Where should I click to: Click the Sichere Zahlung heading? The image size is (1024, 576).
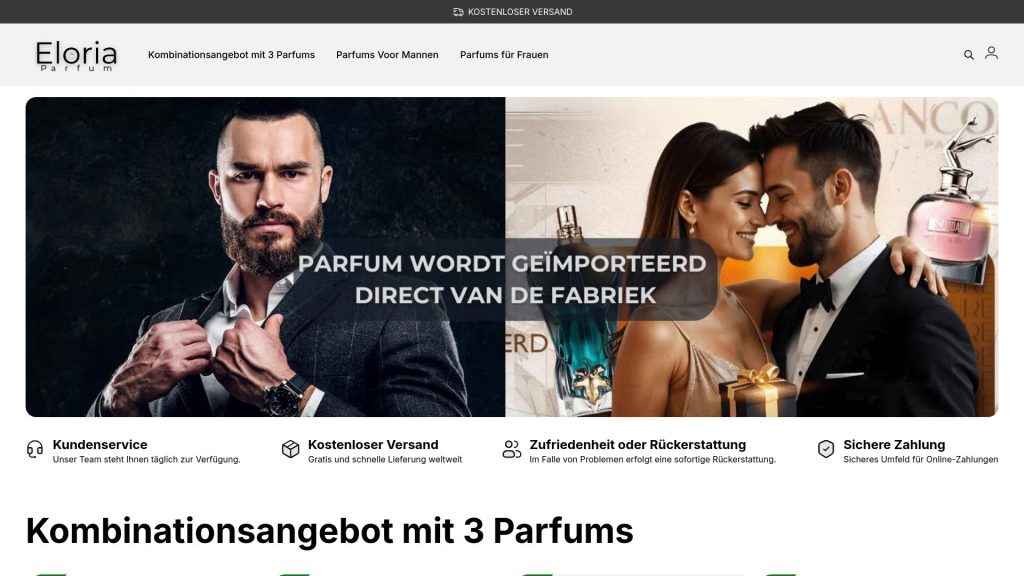coord(894,445)
